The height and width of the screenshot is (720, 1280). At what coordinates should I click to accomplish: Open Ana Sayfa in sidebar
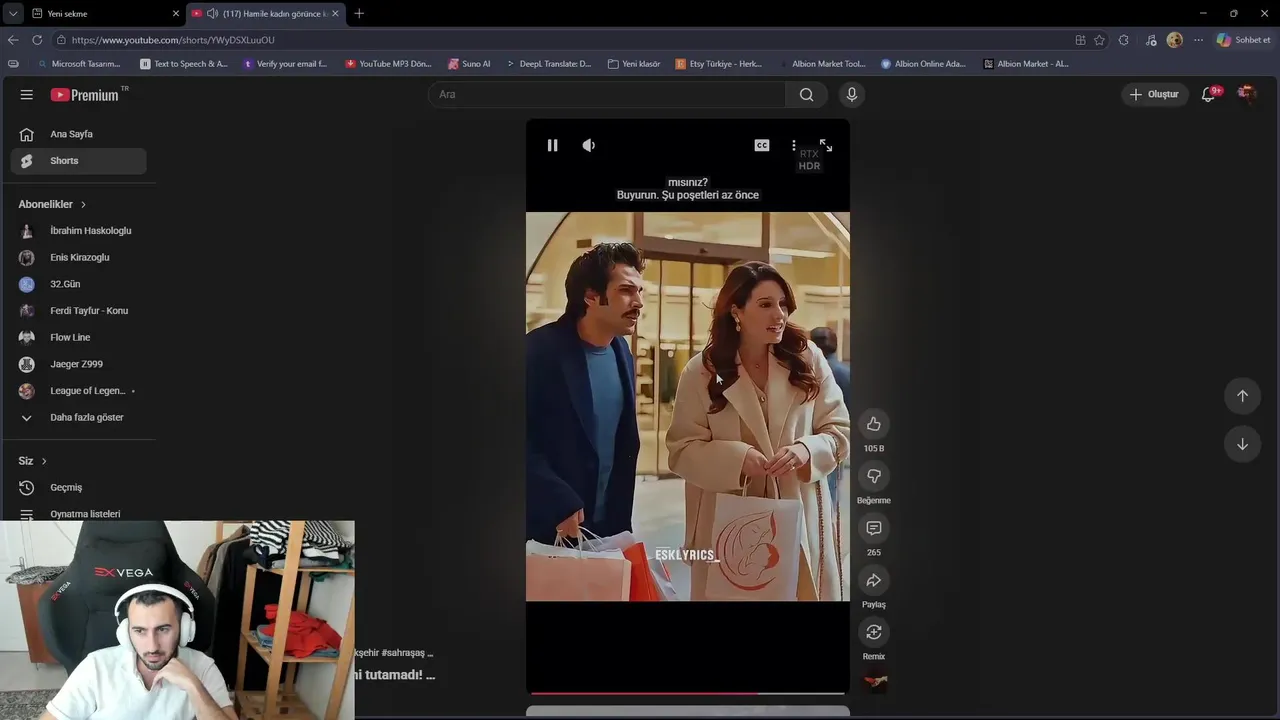click(x=78, y=134)
